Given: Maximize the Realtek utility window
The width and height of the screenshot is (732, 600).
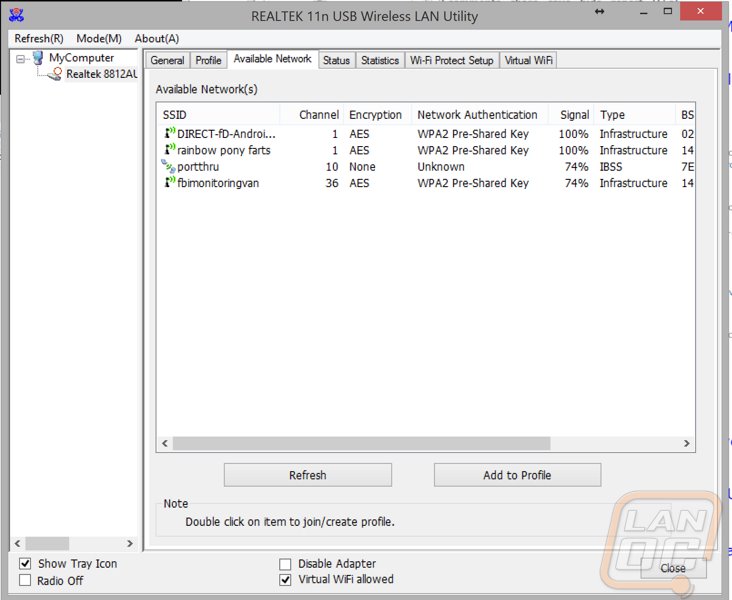Looking at the screenshot, I should [x=668, y=11].
